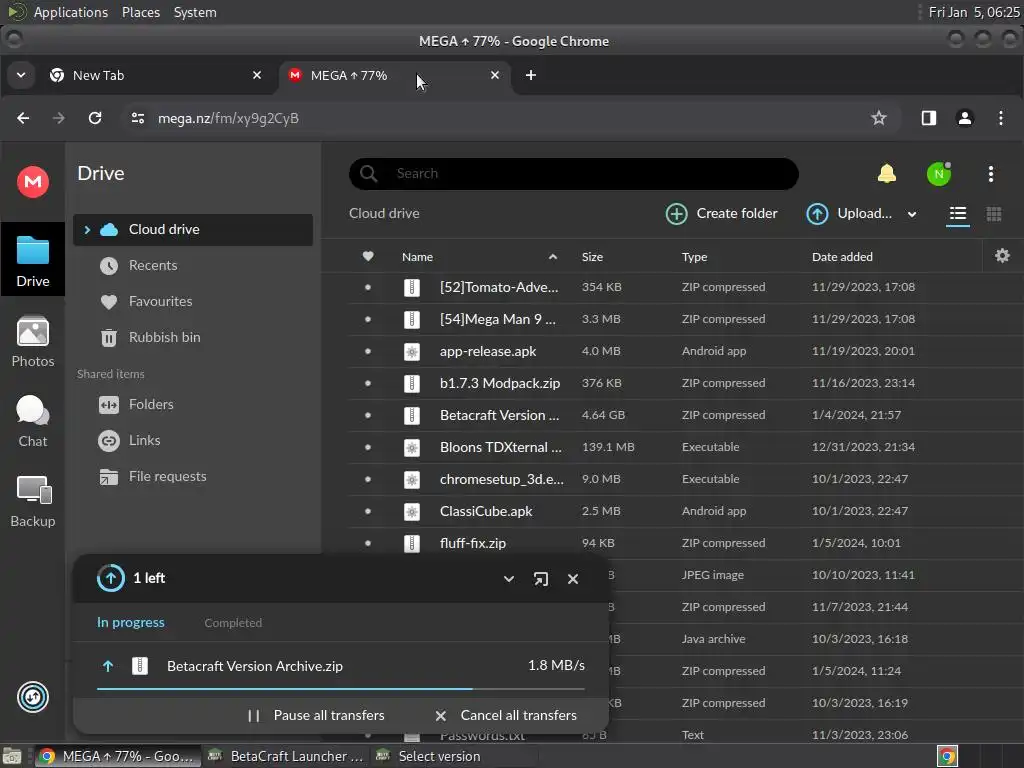Toggle Chrome side panel
The image size is (1024, 768).
pyautogui.click(x=928, y=118)
